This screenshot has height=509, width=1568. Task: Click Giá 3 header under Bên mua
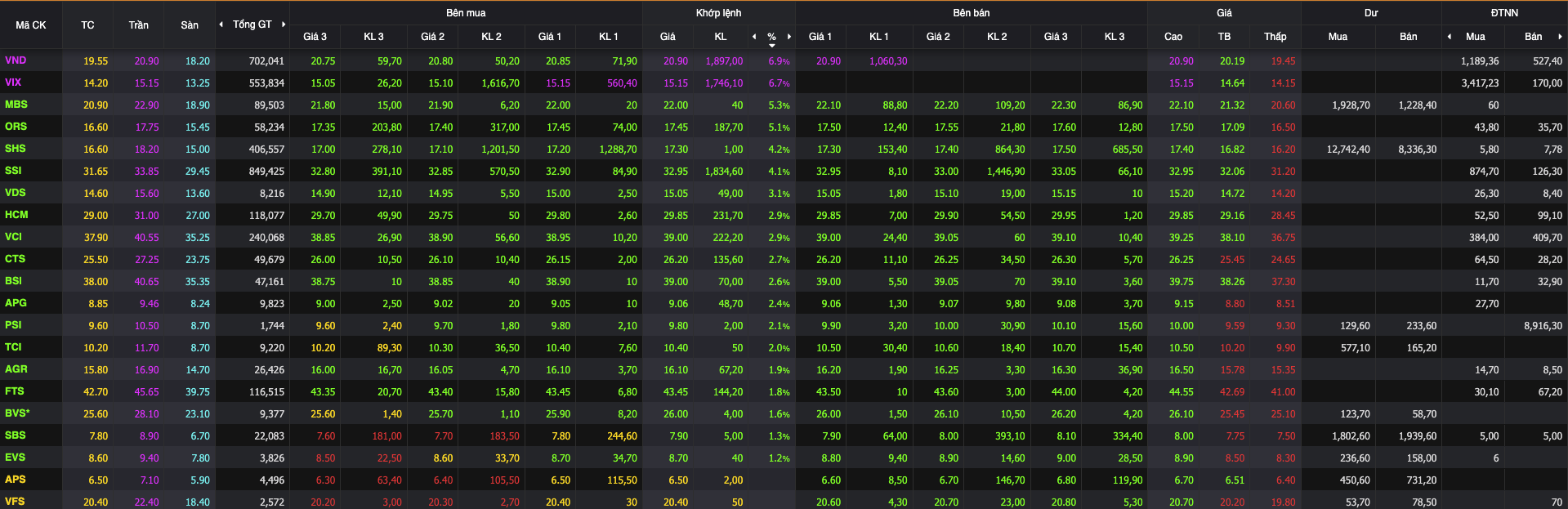pyautogui.click(x=315, y=37)
